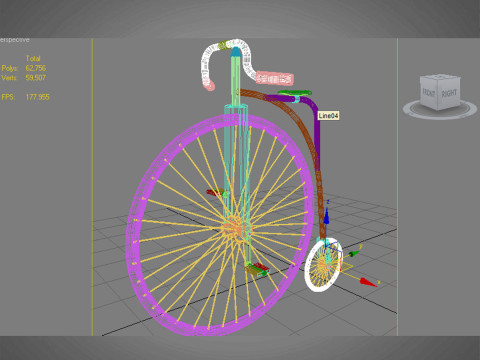Click the RIGHT face of the ViewCube

point(449,93)
